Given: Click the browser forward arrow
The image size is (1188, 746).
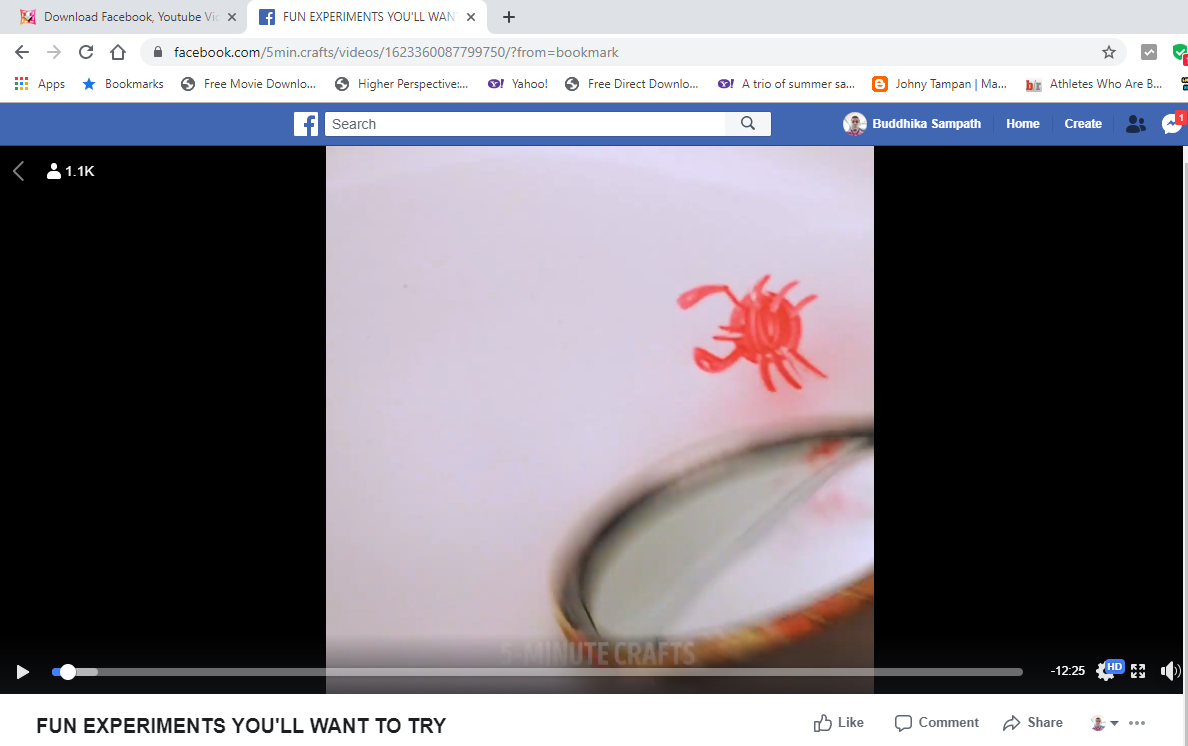Looking at the screenshot, I should point(54,52).
